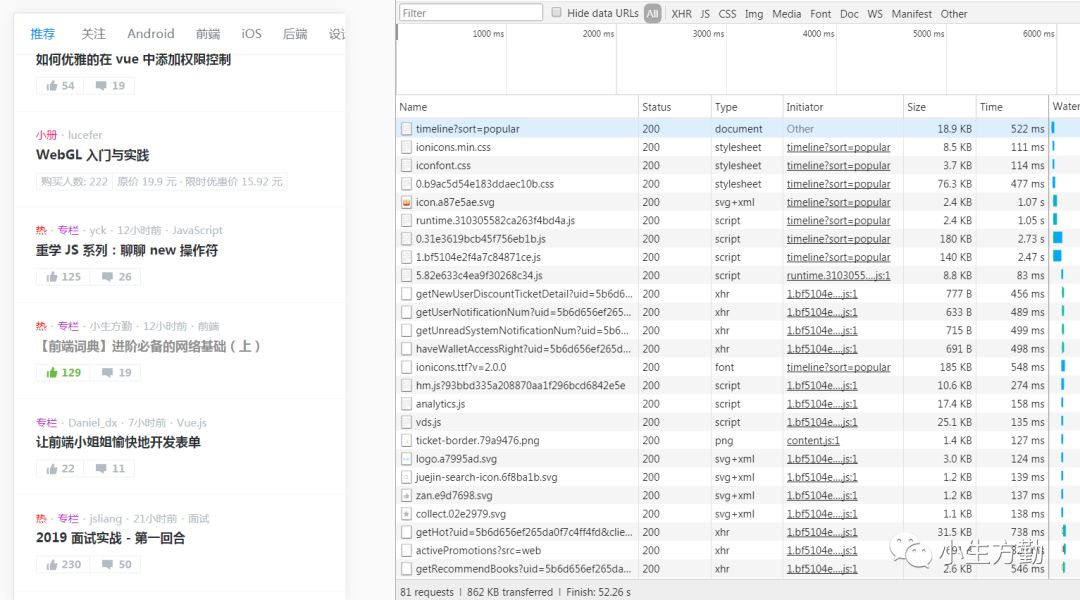
Task: Click comment icon showing 11 comments
Action: point(101,468)
